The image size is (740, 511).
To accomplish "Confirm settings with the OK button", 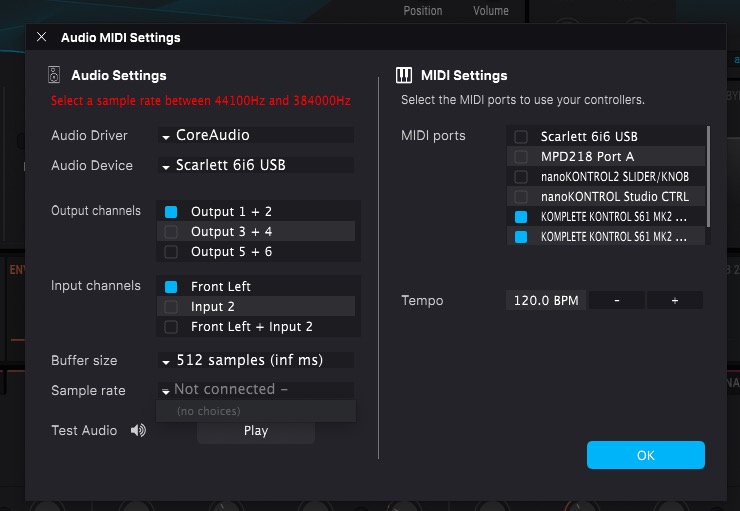I will tap(645, 455).
